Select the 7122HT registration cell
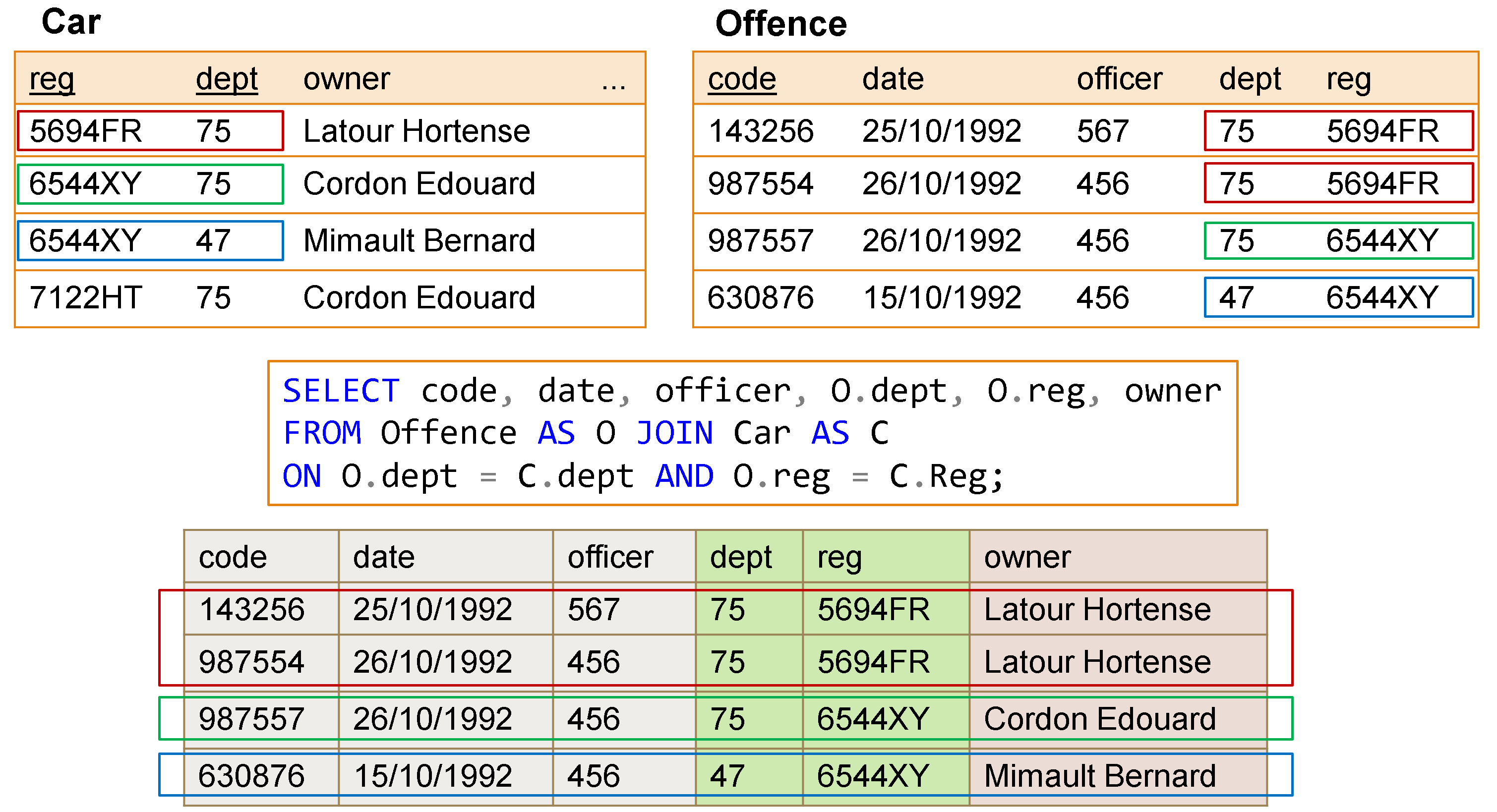Screen dimensions: 1497x812 pyautogui.click(x=85, y=298)
